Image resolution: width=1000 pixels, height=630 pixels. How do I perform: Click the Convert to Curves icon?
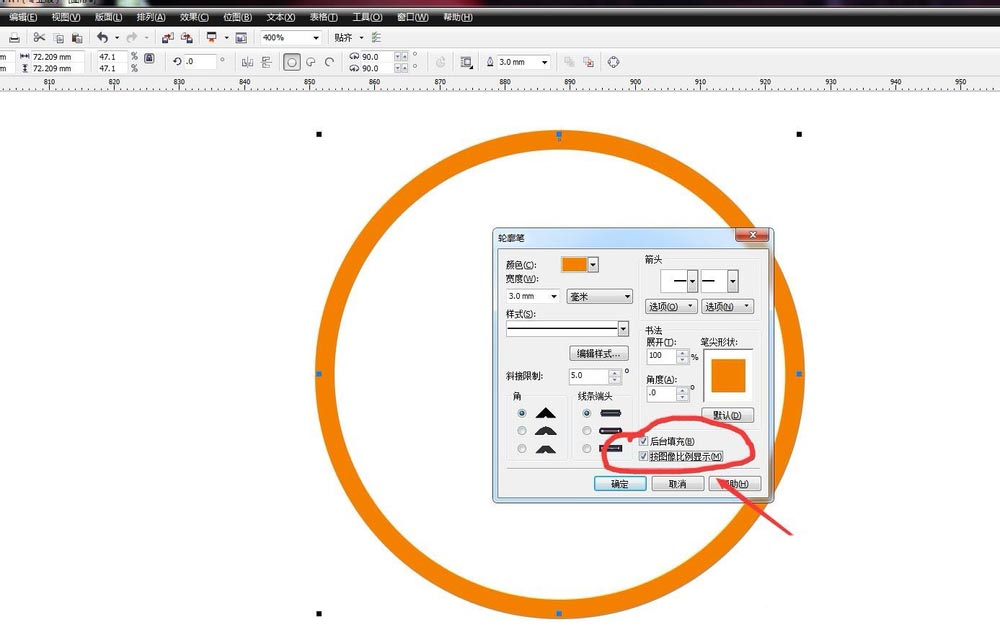point(613,62)
